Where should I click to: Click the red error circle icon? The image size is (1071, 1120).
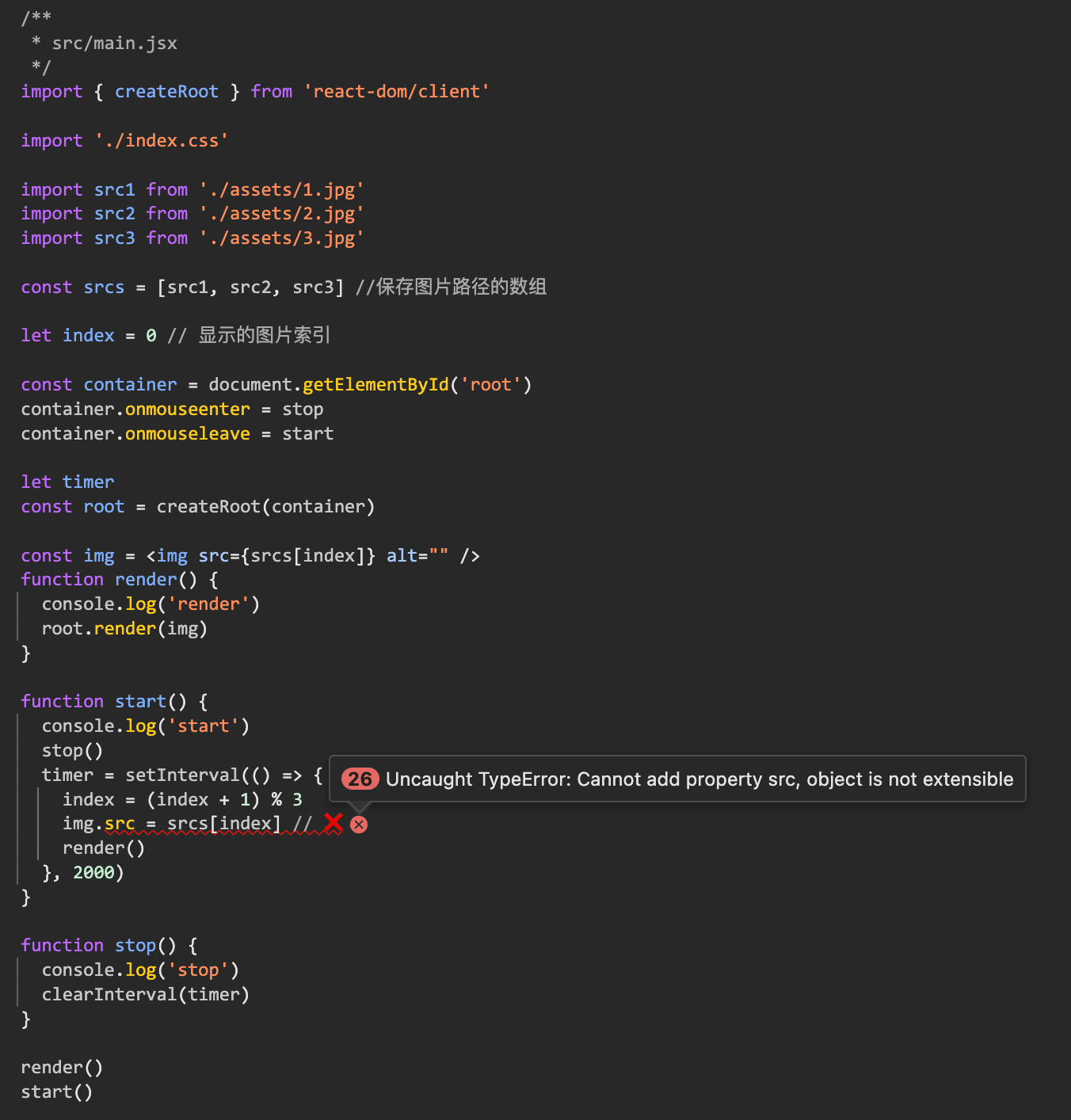point(359,825)
